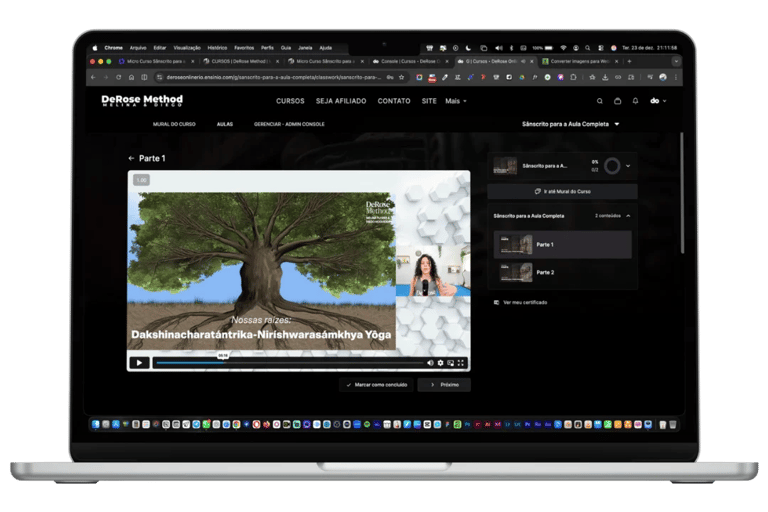
Task: Open the site search magnifier icon
Action: coord(600,101)
